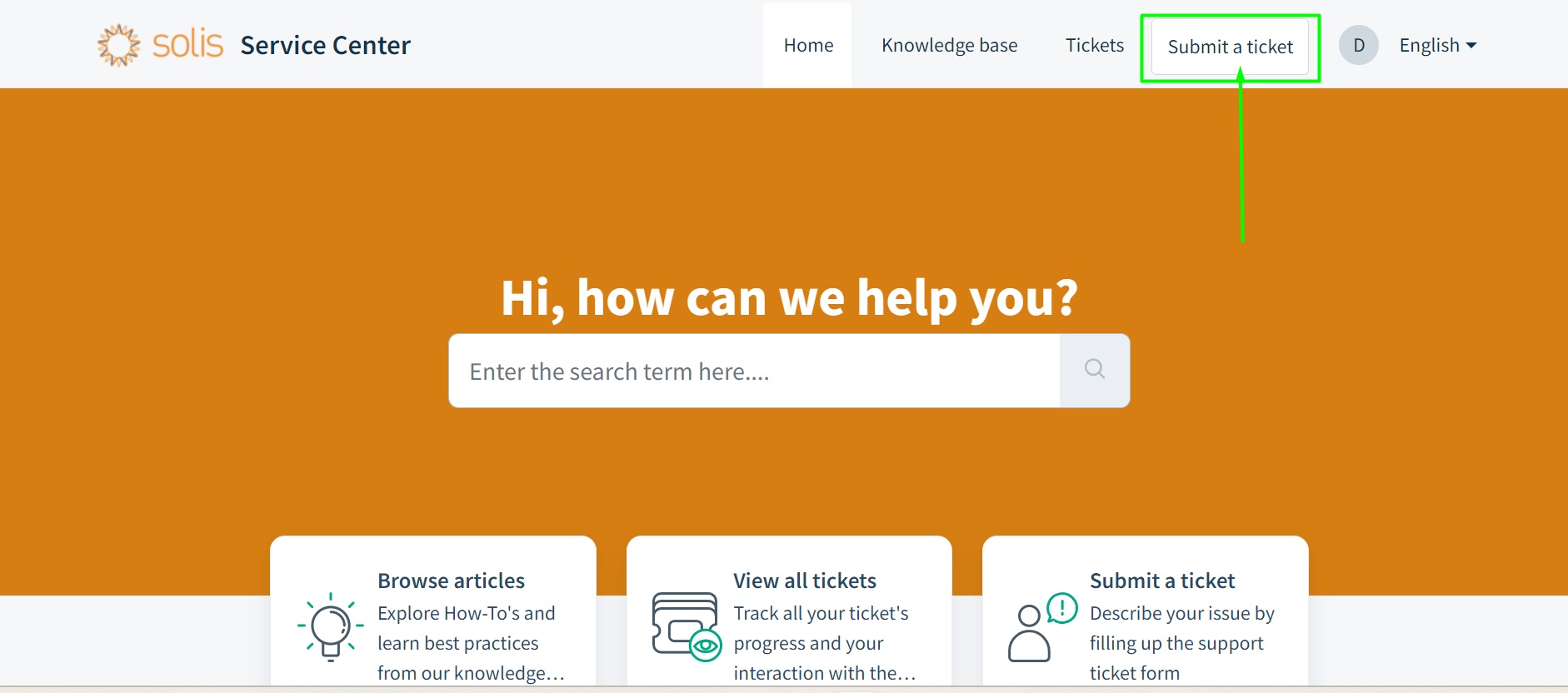Open the Home tab

(808, 45)
